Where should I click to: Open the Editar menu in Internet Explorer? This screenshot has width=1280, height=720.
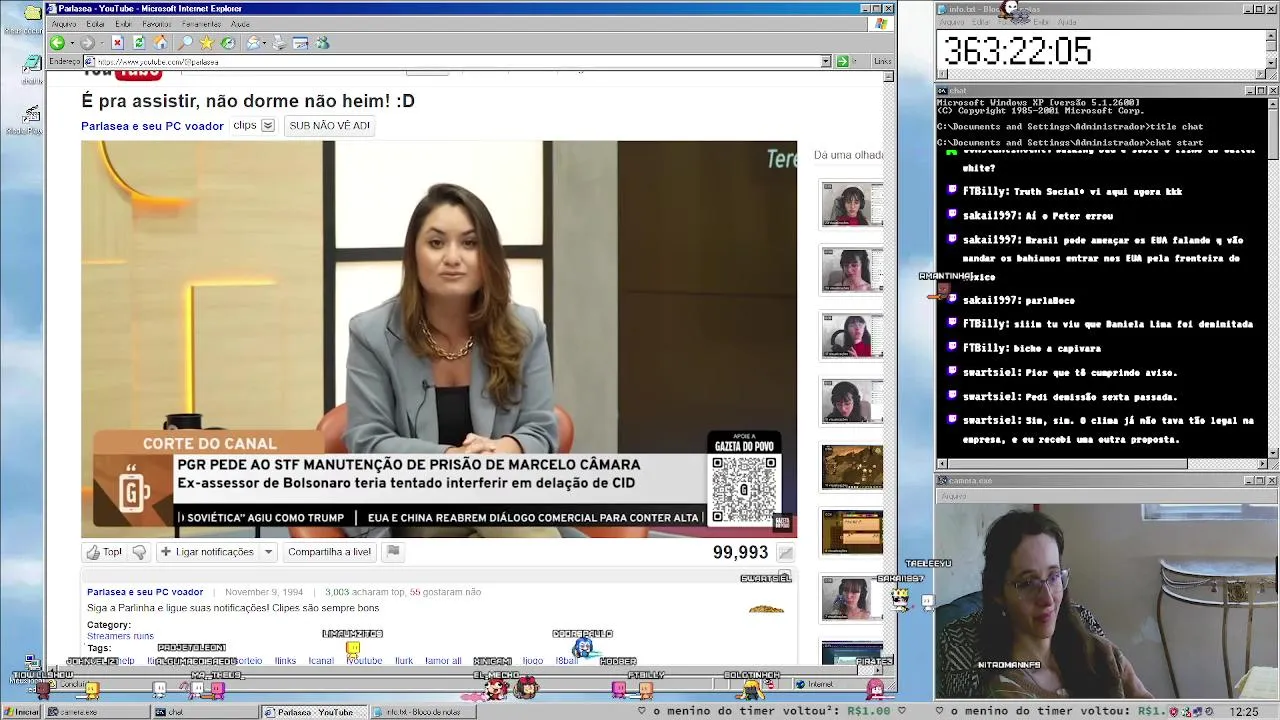tap(95, 24)
